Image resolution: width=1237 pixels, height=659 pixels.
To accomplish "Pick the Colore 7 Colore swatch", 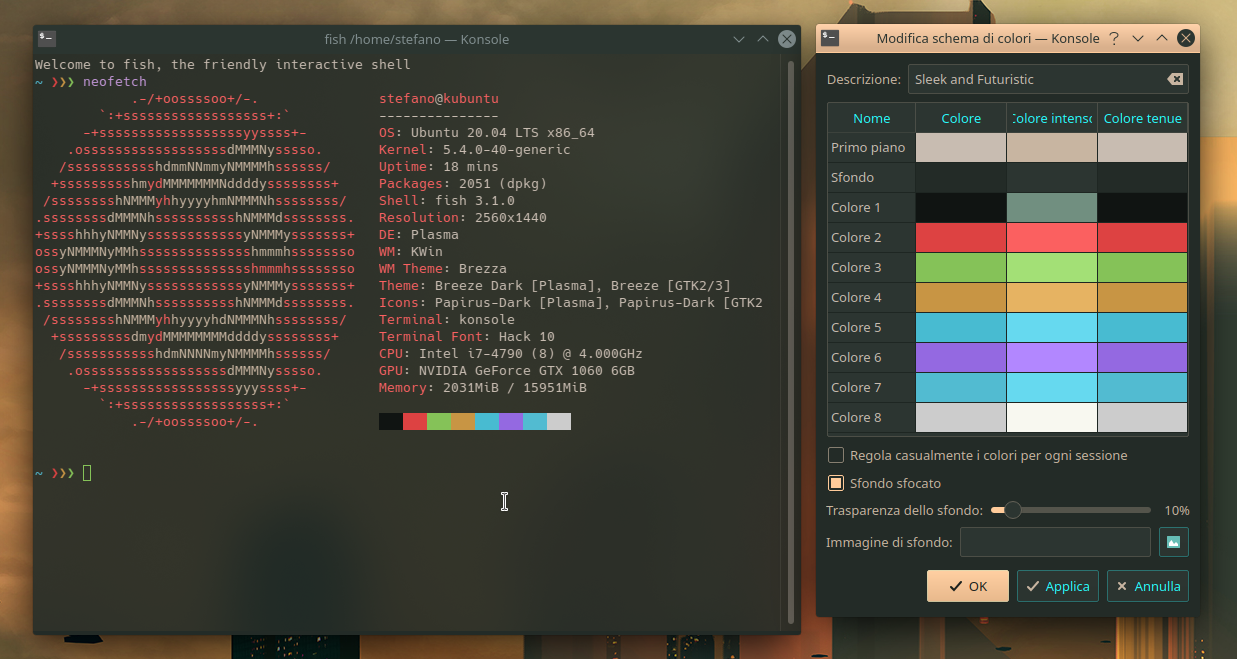I will point(961,387).
